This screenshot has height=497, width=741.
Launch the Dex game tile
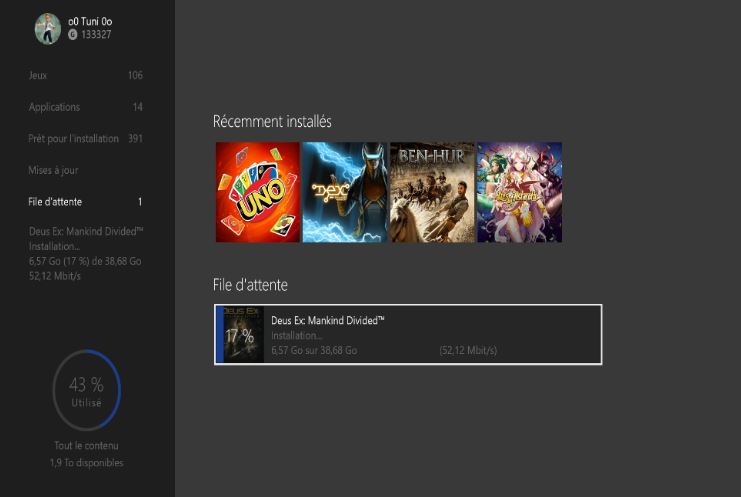(x=345, y=192)
